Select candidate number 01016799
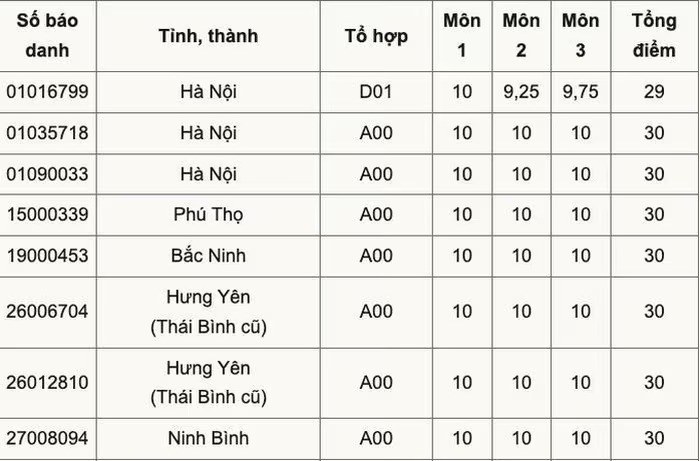The width and height of the screenshot is (700, 461). click(x=47, y=91)
